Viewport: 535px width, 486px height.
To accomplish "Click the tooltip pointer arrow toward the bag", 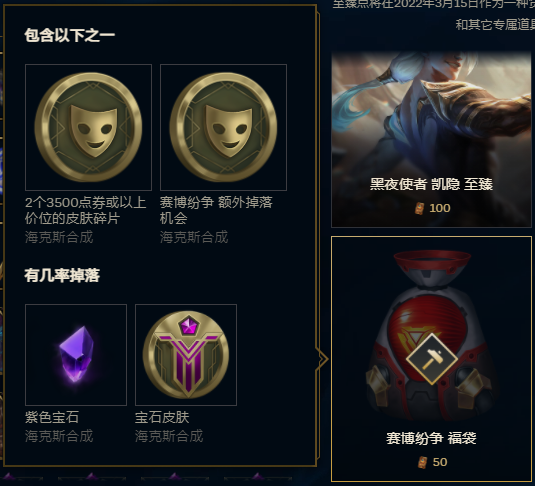I will click(x=322, y=359).
